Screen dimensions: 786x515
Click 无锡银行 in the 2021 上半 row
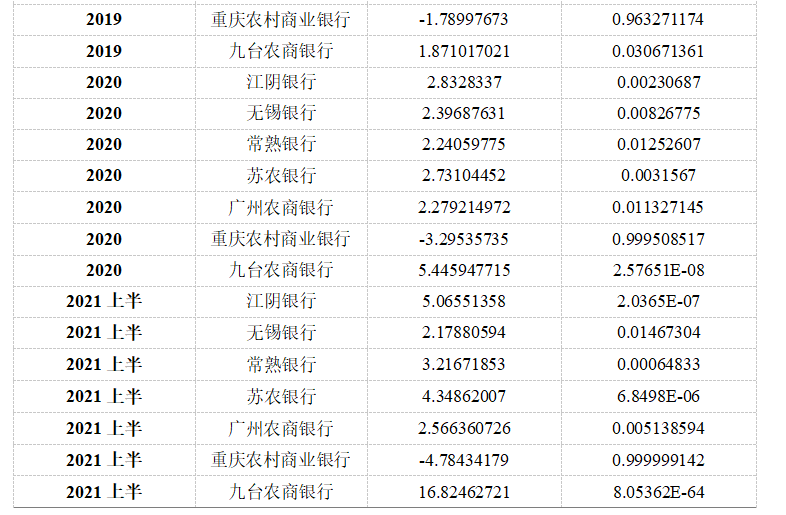[x=281, y=332]
